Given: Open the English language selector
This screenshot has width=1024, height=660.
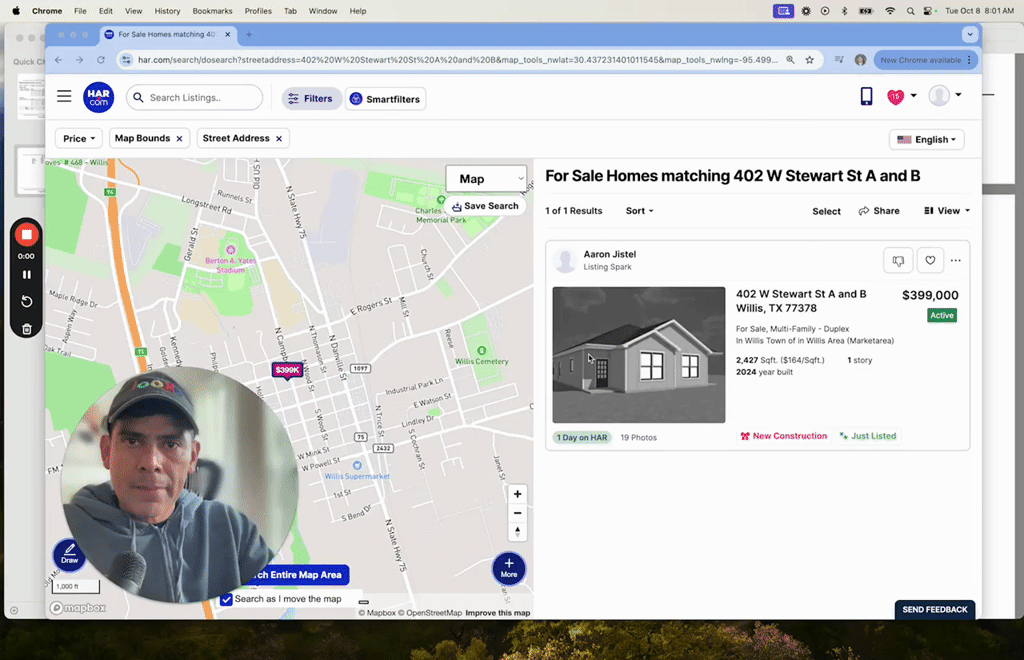Looking at the screenshot, I should (926, 139).
